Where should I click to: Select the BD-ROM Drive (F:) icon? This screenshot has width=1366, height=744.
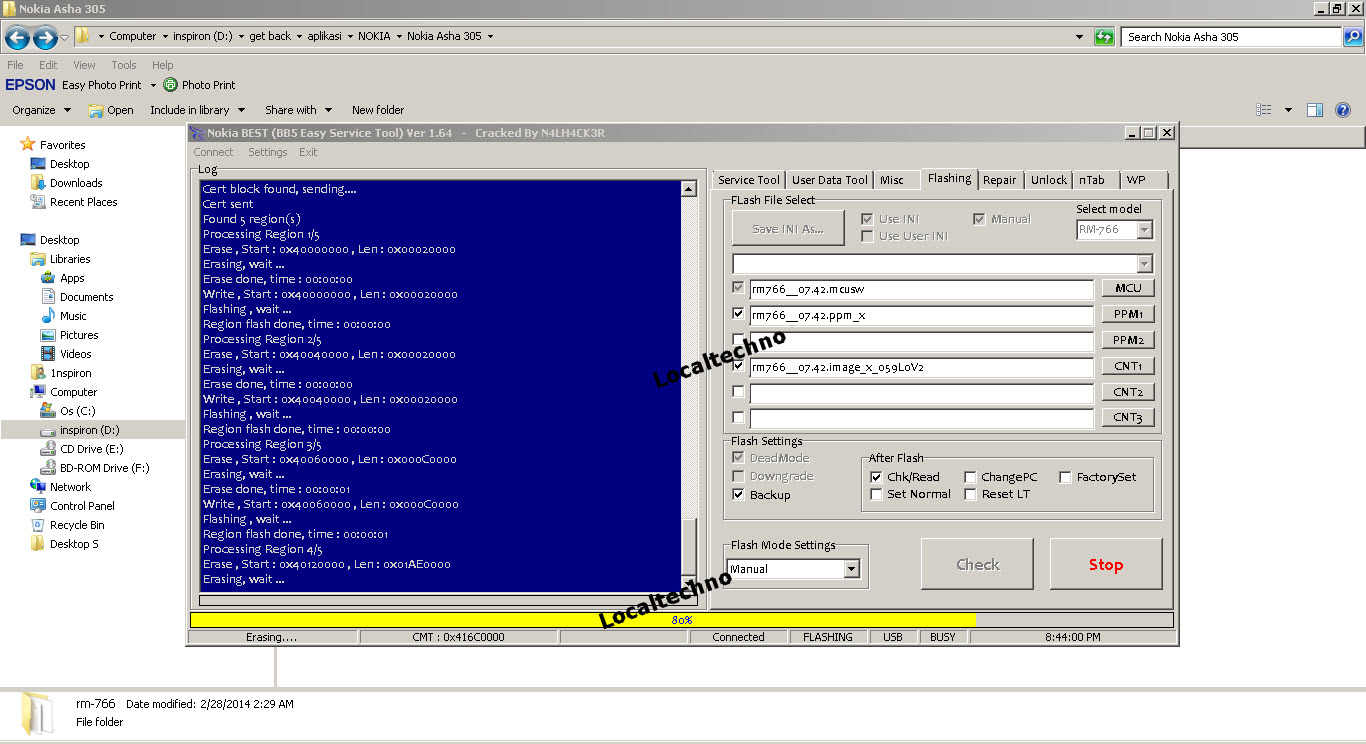coord(48,468)
